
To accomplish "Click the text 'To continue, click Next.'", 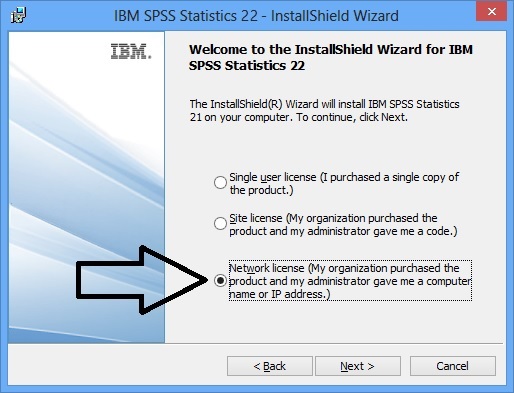I will pos(352,117).
